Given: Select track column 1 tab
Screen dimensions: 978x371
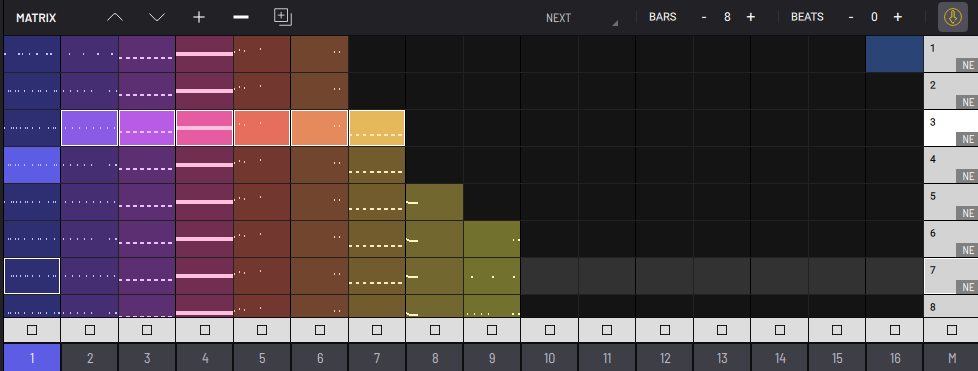Looking at the screenshot, I should (32, 357).
